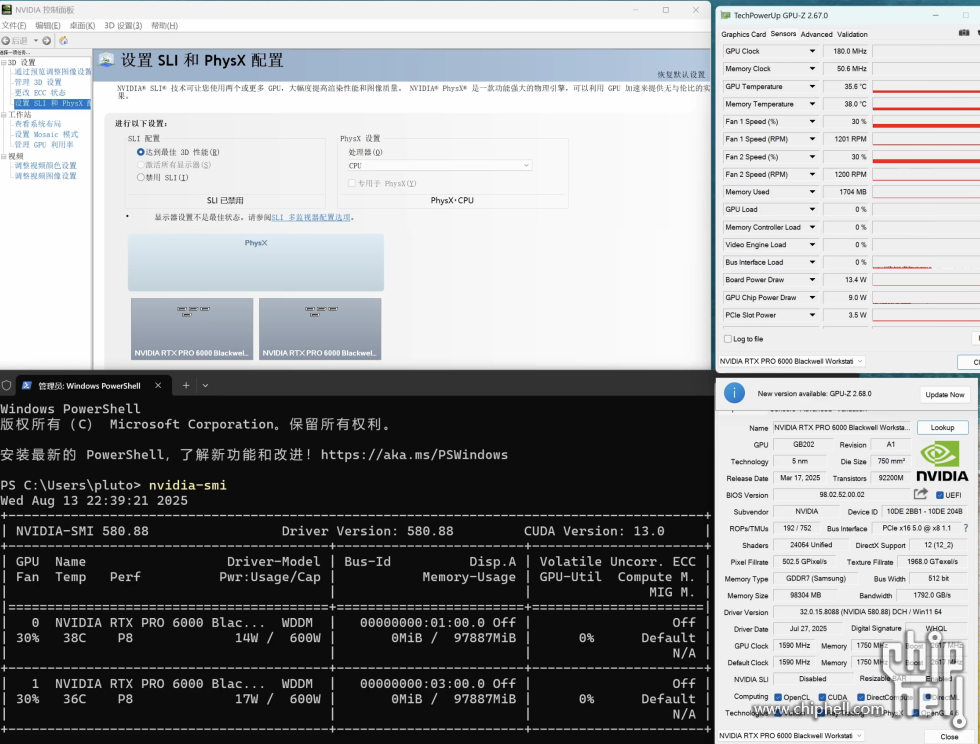Viewport: 980px width, 744px height.
Task: Open 更改 ECC 状态 in the tree
Action: coord(40,93)
